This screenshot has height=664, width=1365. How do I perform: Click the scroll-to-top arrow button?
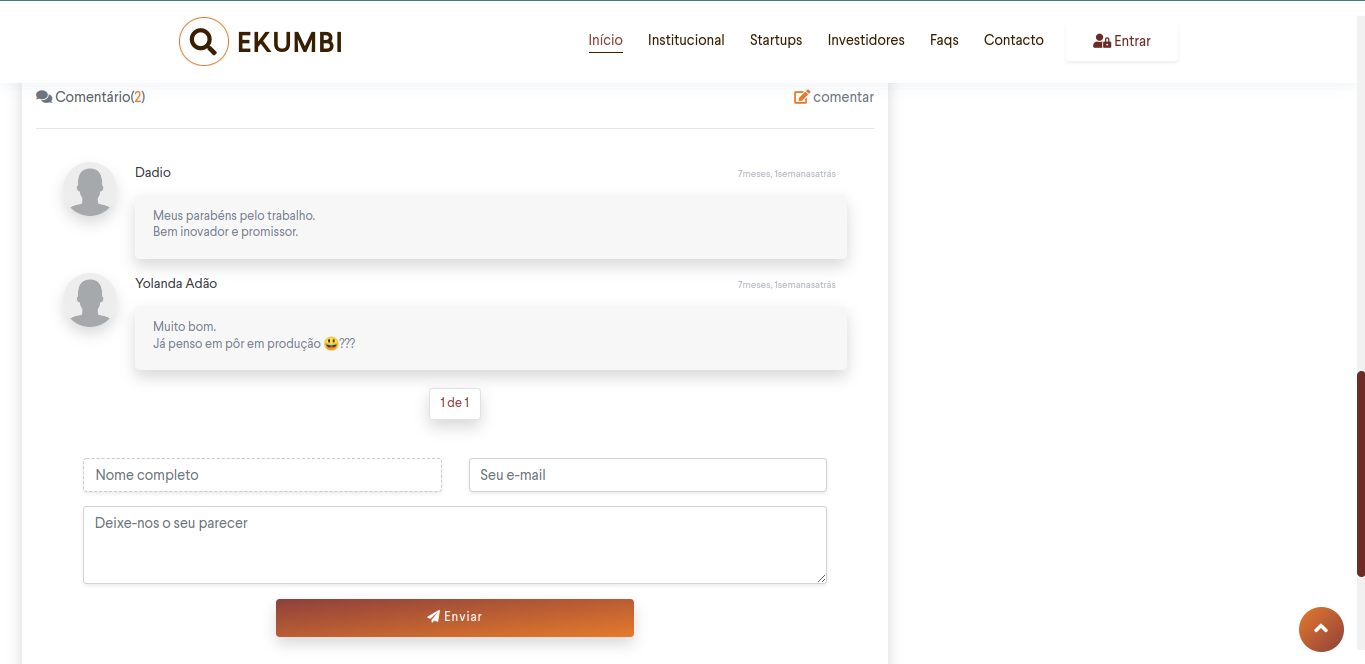coord(1321,629)
